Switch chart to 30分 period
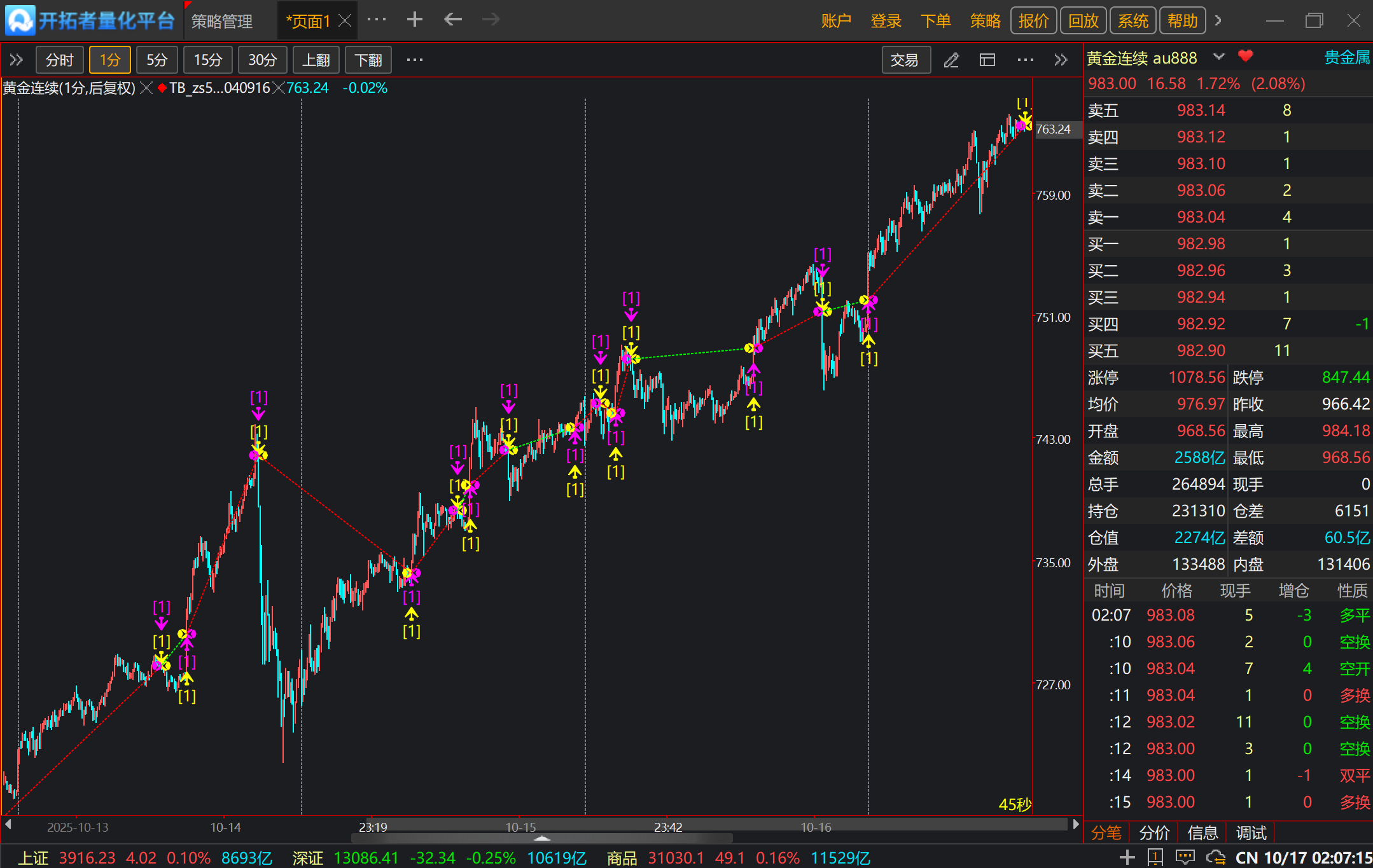 point(262,60)
